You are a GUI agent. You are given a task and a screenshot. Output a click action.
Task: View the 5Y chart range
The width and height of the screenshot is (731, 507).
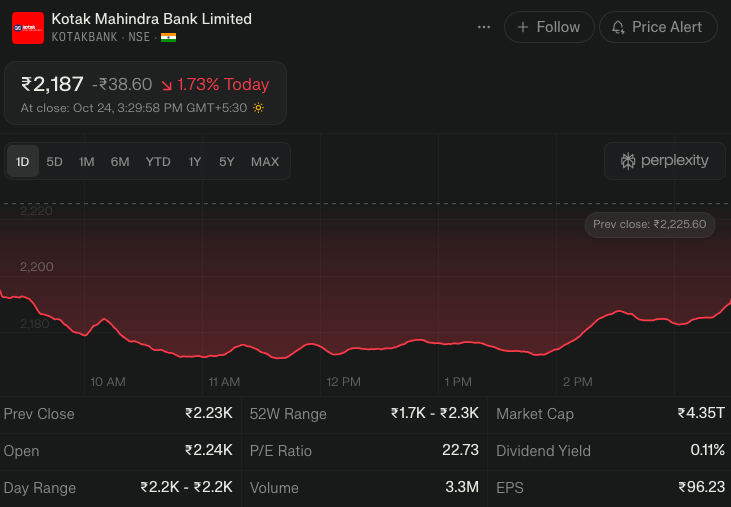(227, 161)
